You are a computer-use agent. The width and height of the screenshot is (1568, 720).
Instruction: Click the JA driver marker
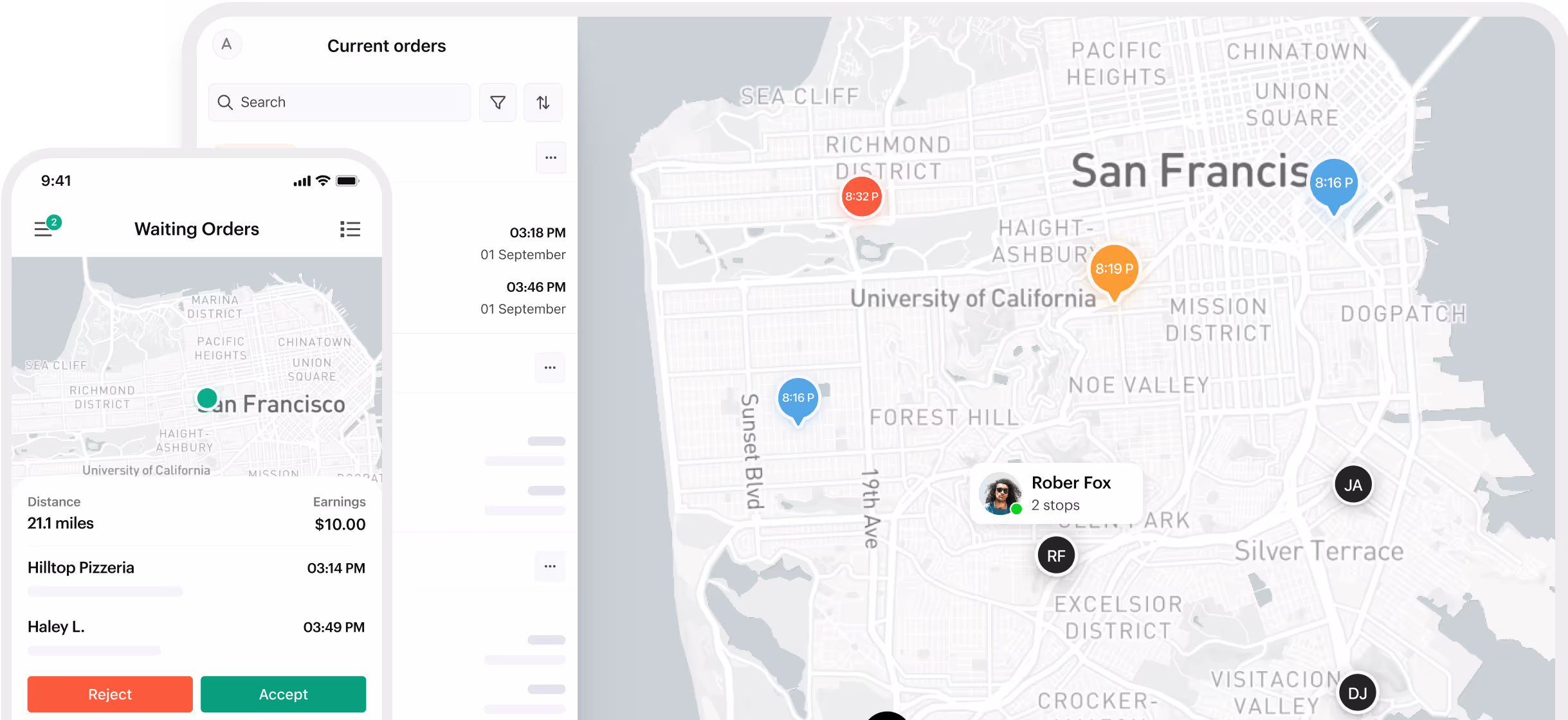[x=1353, y=485]
